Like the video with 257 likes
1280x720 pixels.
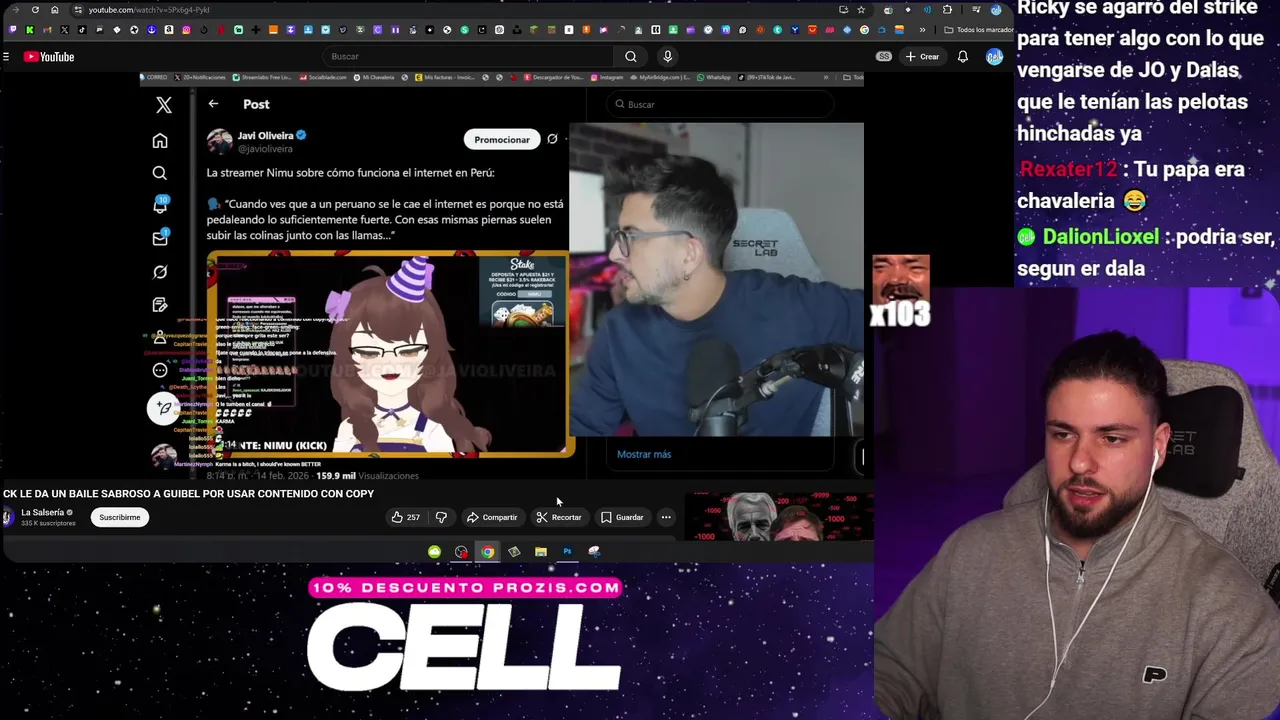point(406,517)
